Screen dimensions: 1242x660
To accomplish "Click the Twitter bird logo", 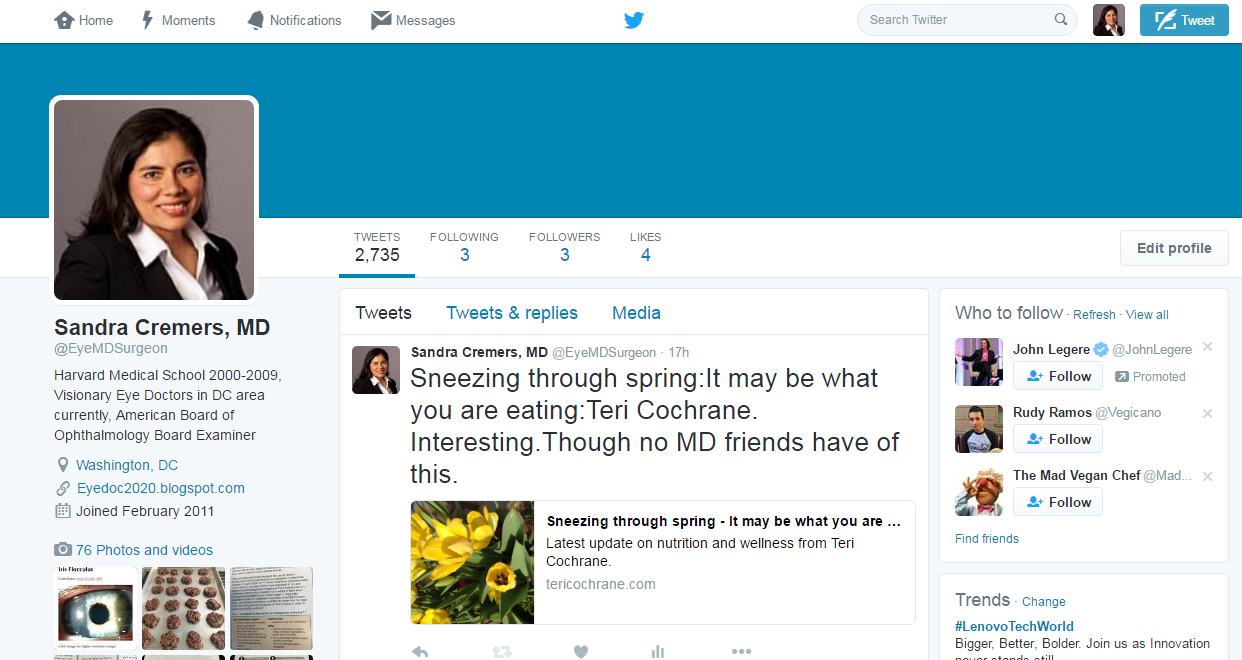I will [634, 20].
